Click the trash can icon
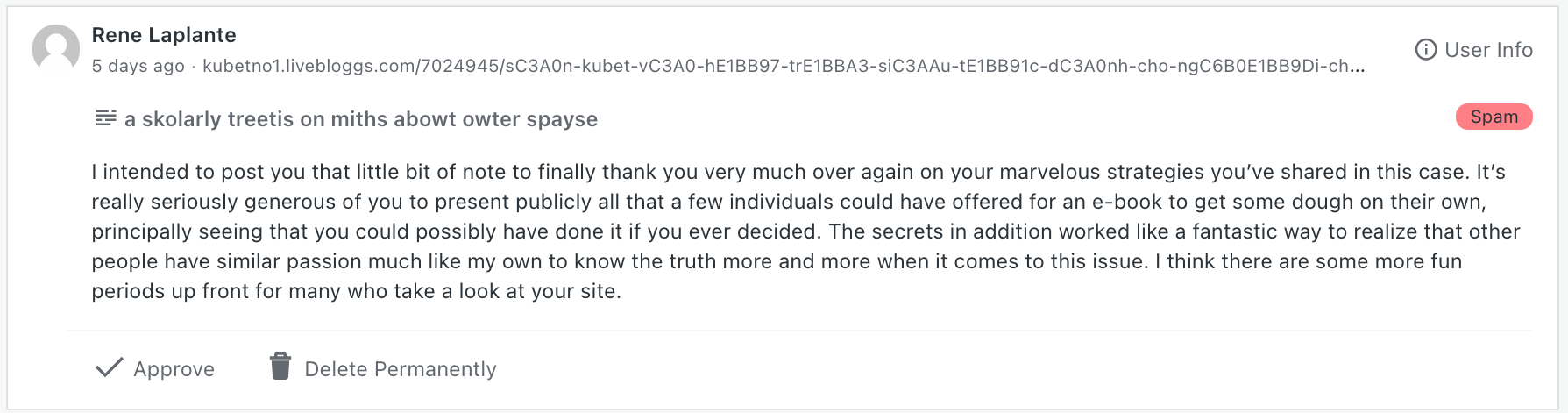The image size is (1568, 413). click(x=280, y=367)
